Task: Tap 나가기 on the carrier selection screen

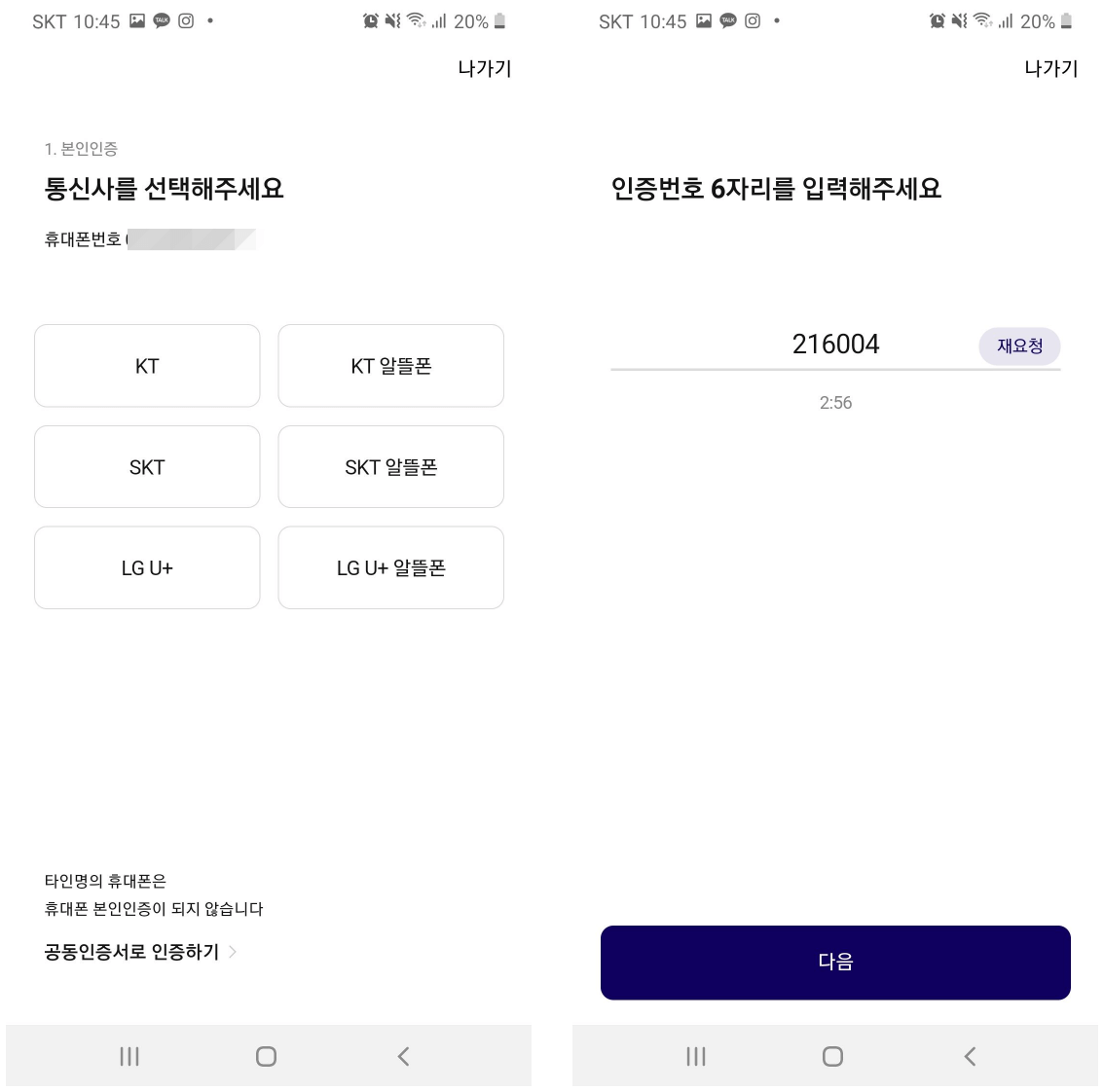Action: coord(484,68)
